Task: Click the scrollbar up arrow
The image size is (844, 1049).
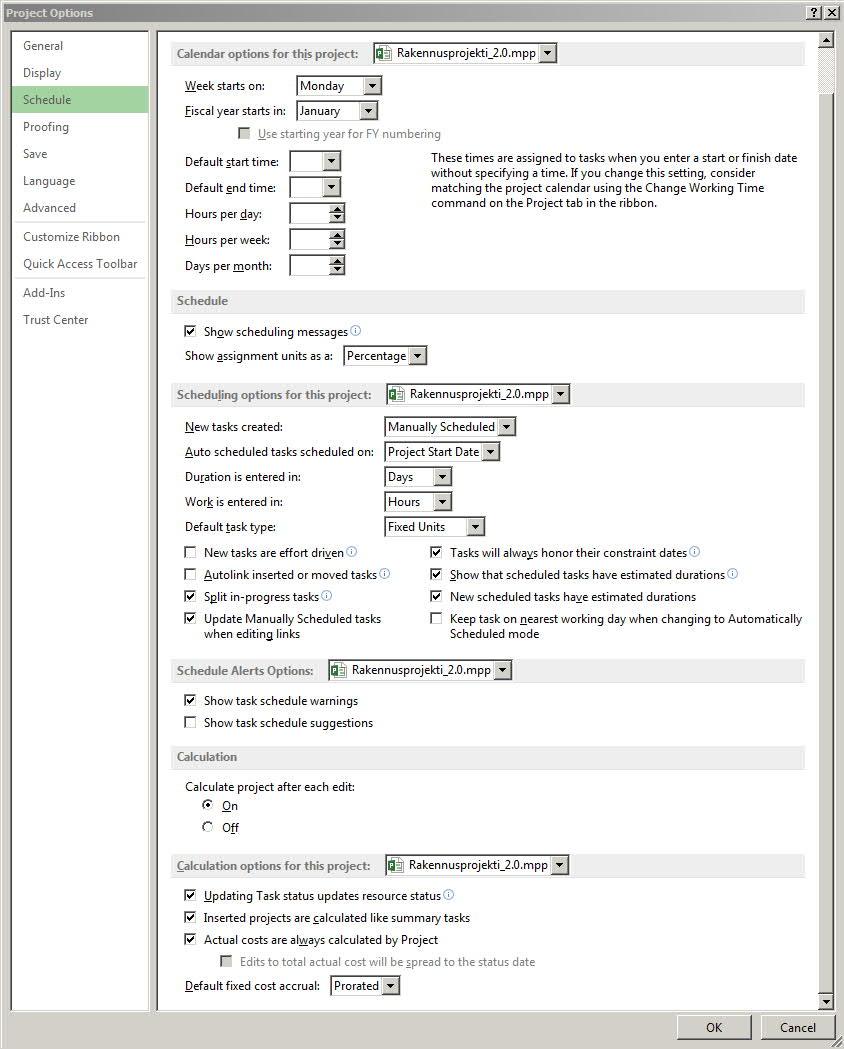Action: 826,40
